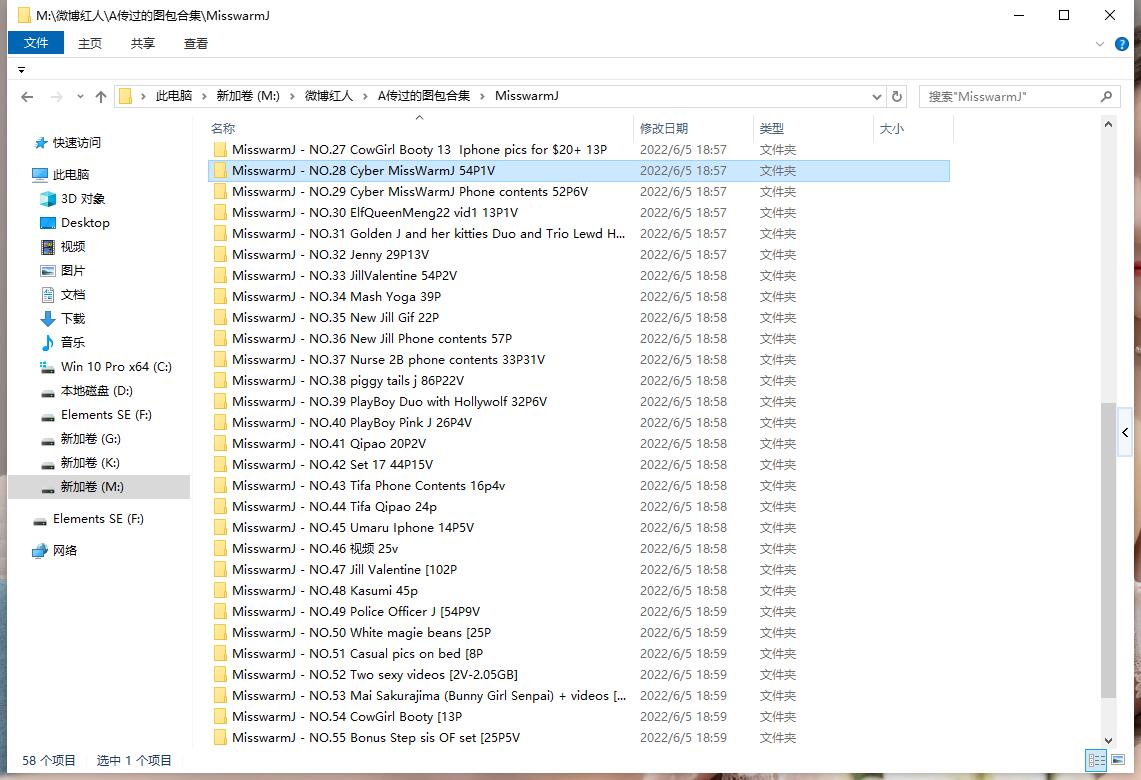The image size is (1141, 780).
Task: Click the 3D 对象 icon in sidebar
Action: click(x=48, y=199)
